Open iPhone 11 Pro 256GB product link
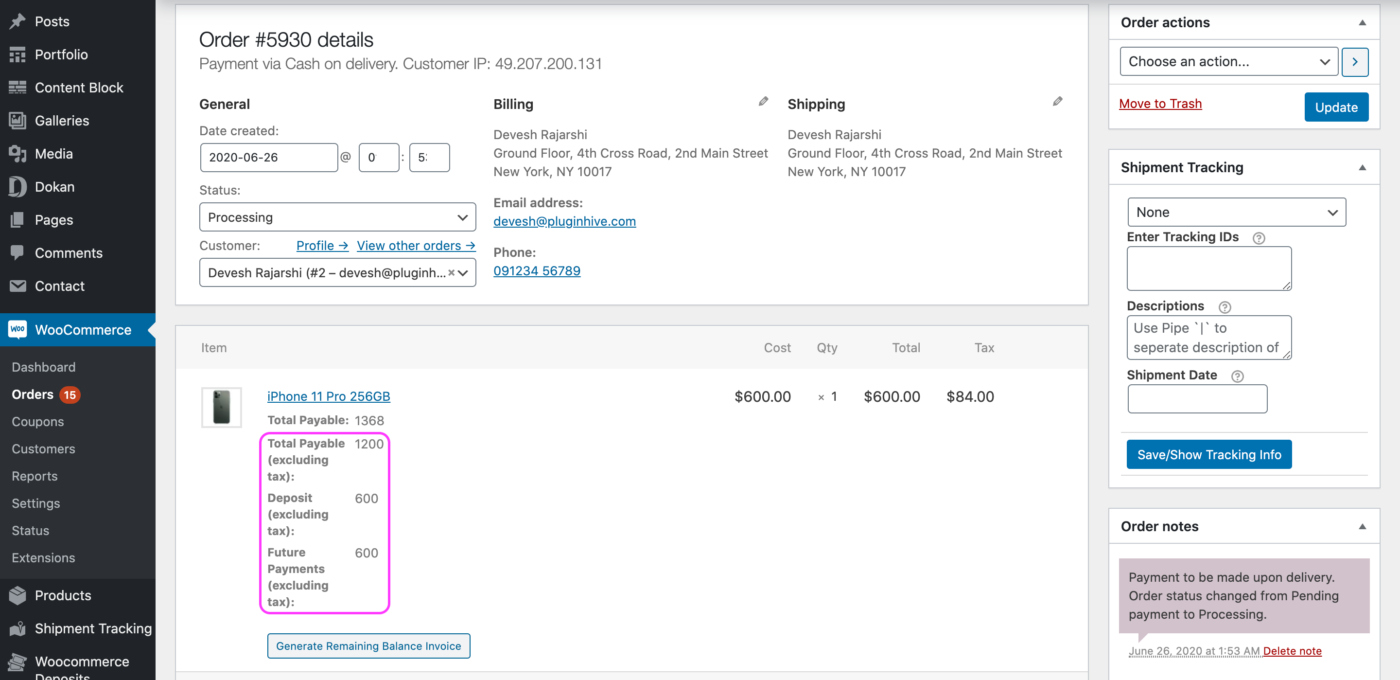The width and height of the screenshot is (1400, 680). click(x=329, y=396)
